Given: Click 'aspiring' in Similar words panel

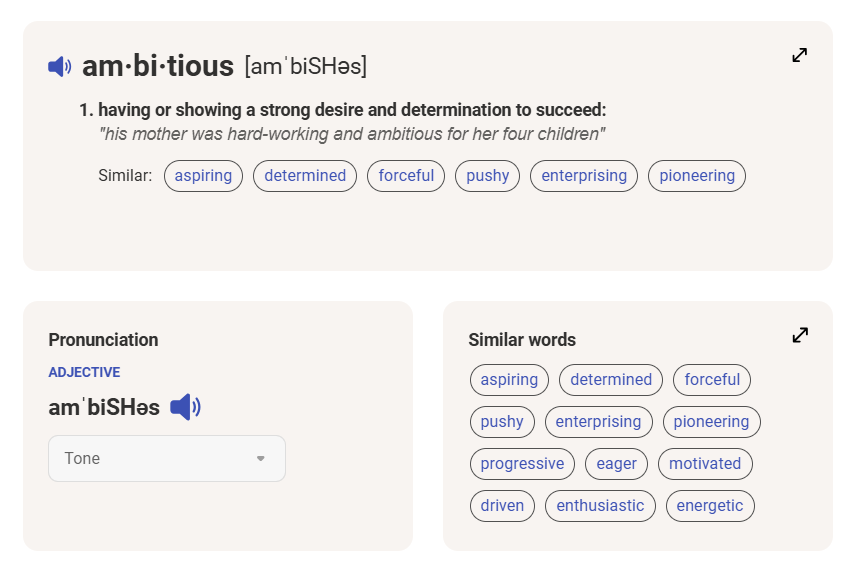Looking at the screenshot, I should click(509, 380).
